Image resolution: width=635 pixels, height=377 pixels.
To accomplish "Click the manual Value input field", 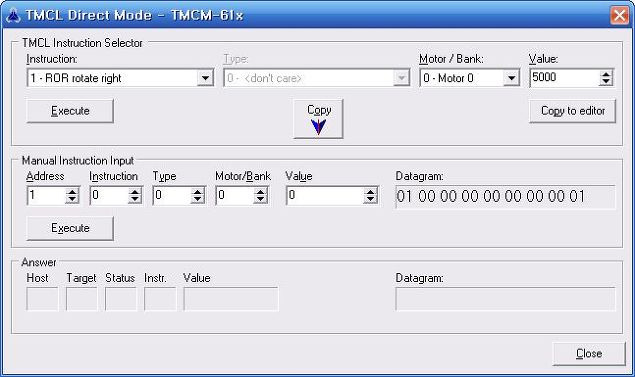I will pos(325,196).
